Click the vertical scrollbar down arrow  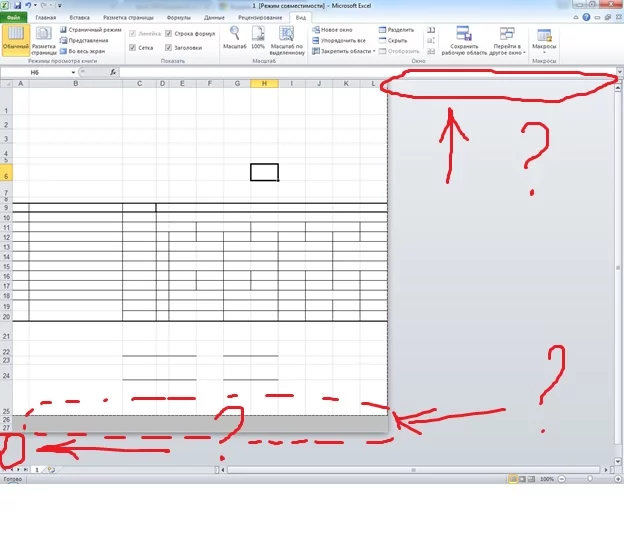tap(618, 461)
